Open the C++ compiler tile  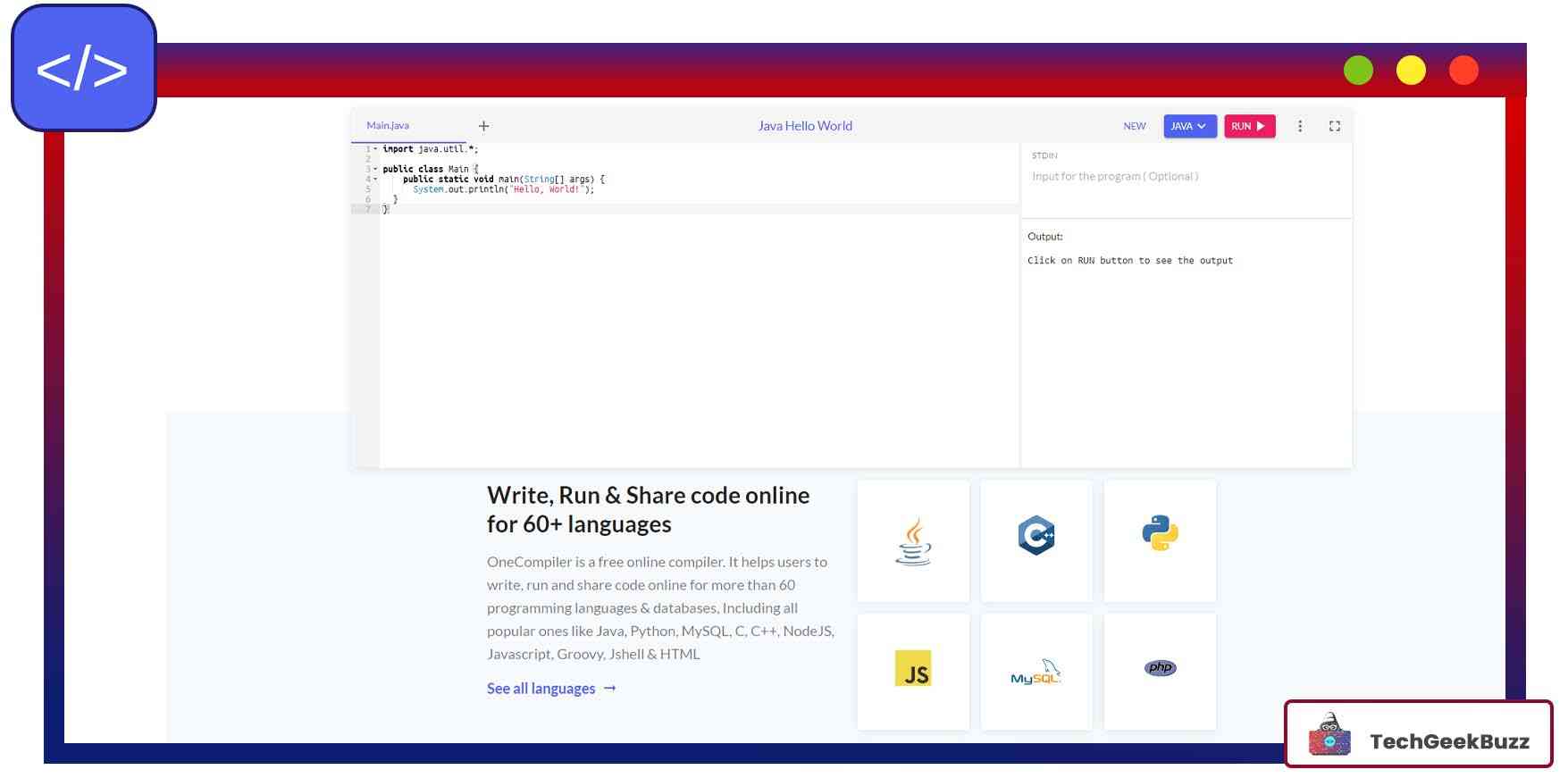1036,541
